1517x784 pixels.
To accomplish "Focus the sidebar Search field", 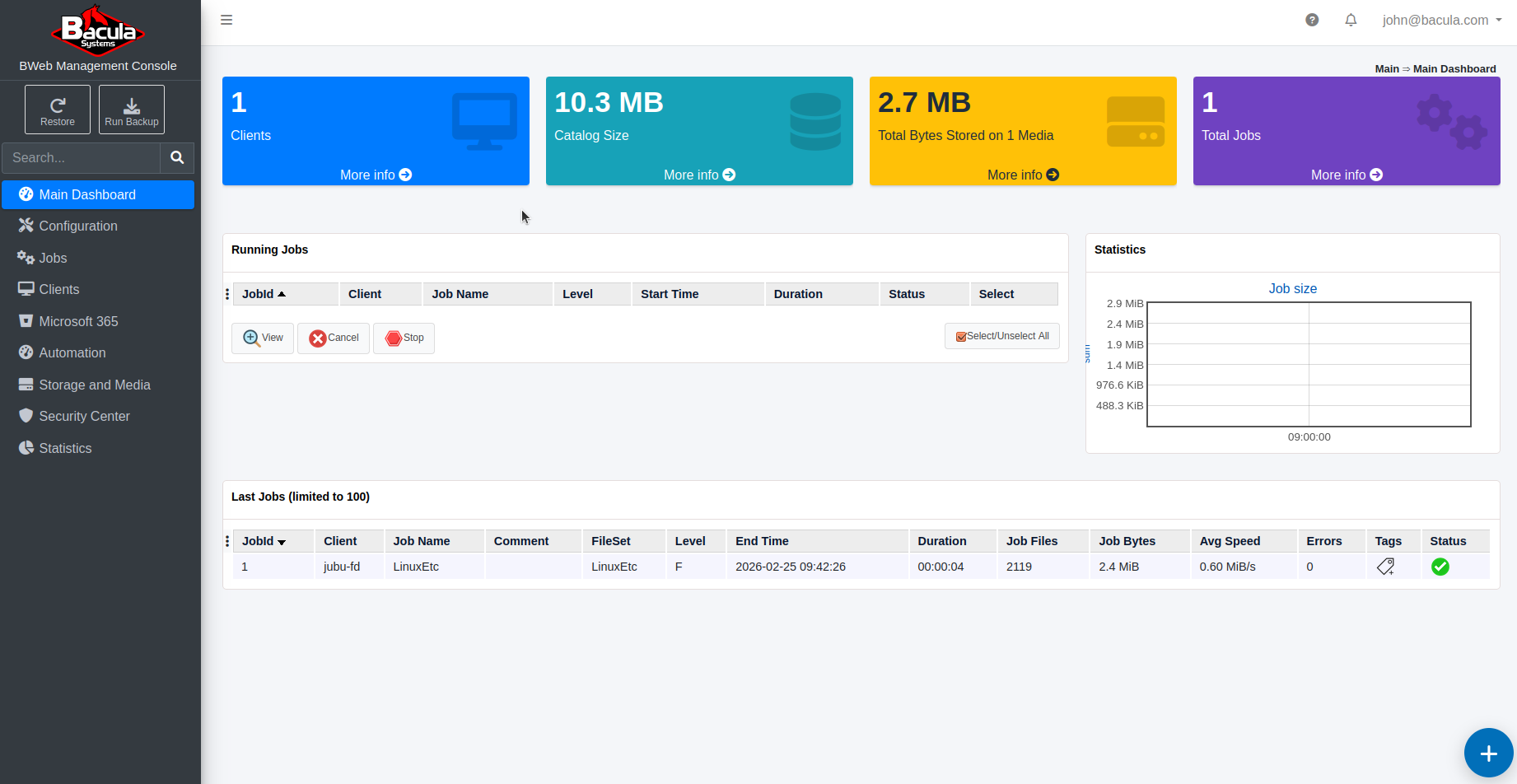I will click(81, 157).
